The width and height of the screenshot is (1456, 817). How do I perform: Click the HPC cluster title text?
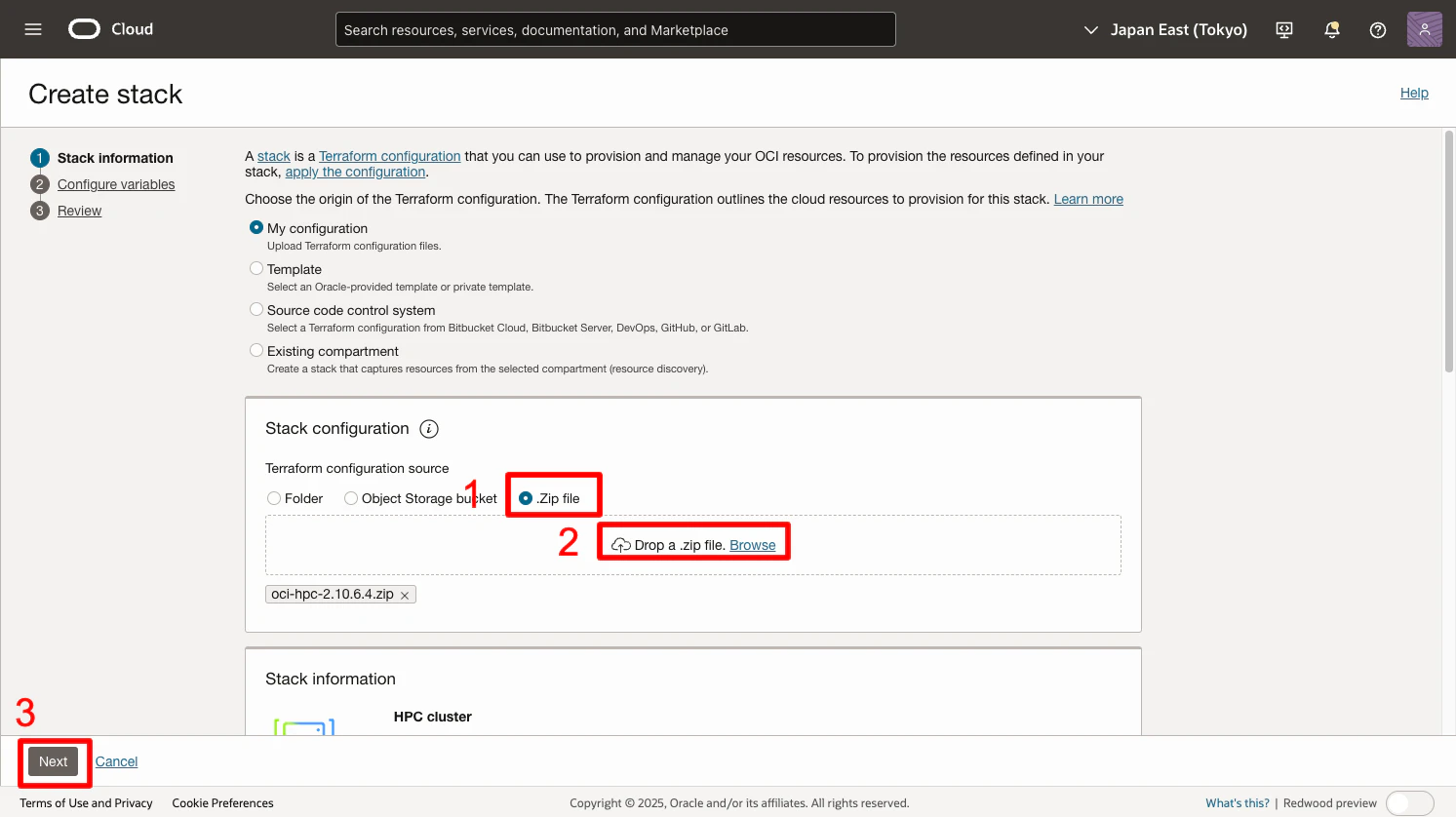(433, 717)
